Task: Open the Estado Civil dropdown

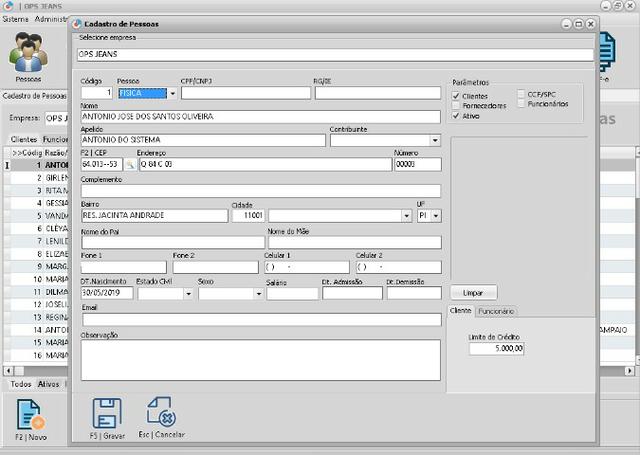Action: [x=188, y=294]
